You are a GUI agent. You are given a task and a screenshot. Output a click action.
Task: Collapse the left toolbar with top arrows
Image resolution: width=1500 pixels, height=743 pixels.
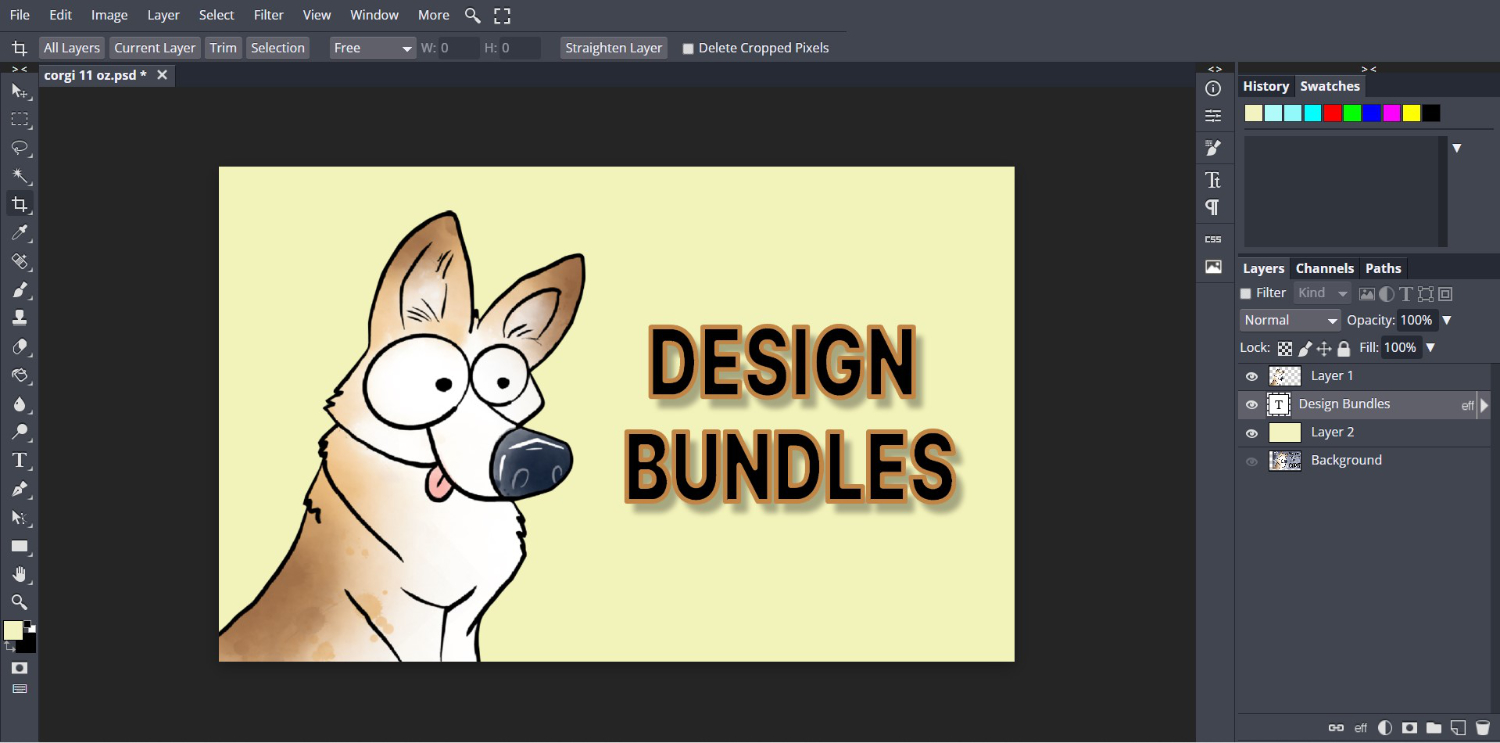click(x=19, y=69)
